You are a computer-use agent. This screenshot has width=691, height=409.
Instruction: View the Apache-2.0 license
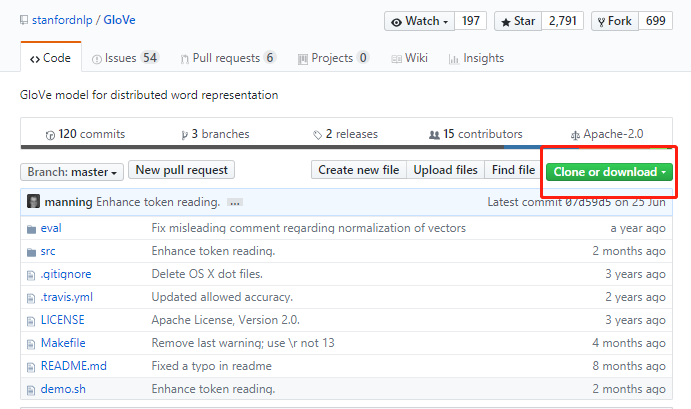point(607,134)
